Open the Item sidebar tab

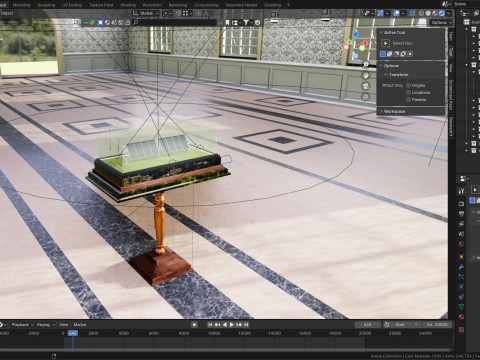450,36
